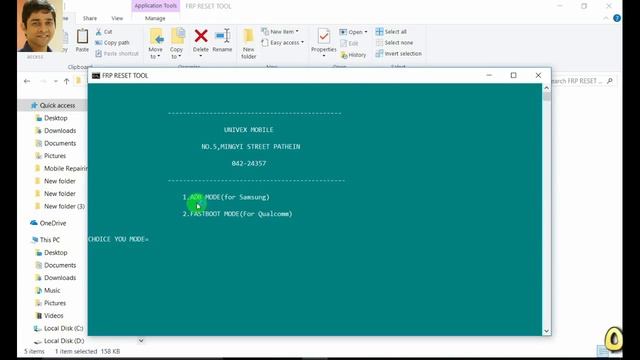Click the UNIVEX MOBILE heading text
The height and width of the screenshot is (360, 640).
[x=249, y=130]
